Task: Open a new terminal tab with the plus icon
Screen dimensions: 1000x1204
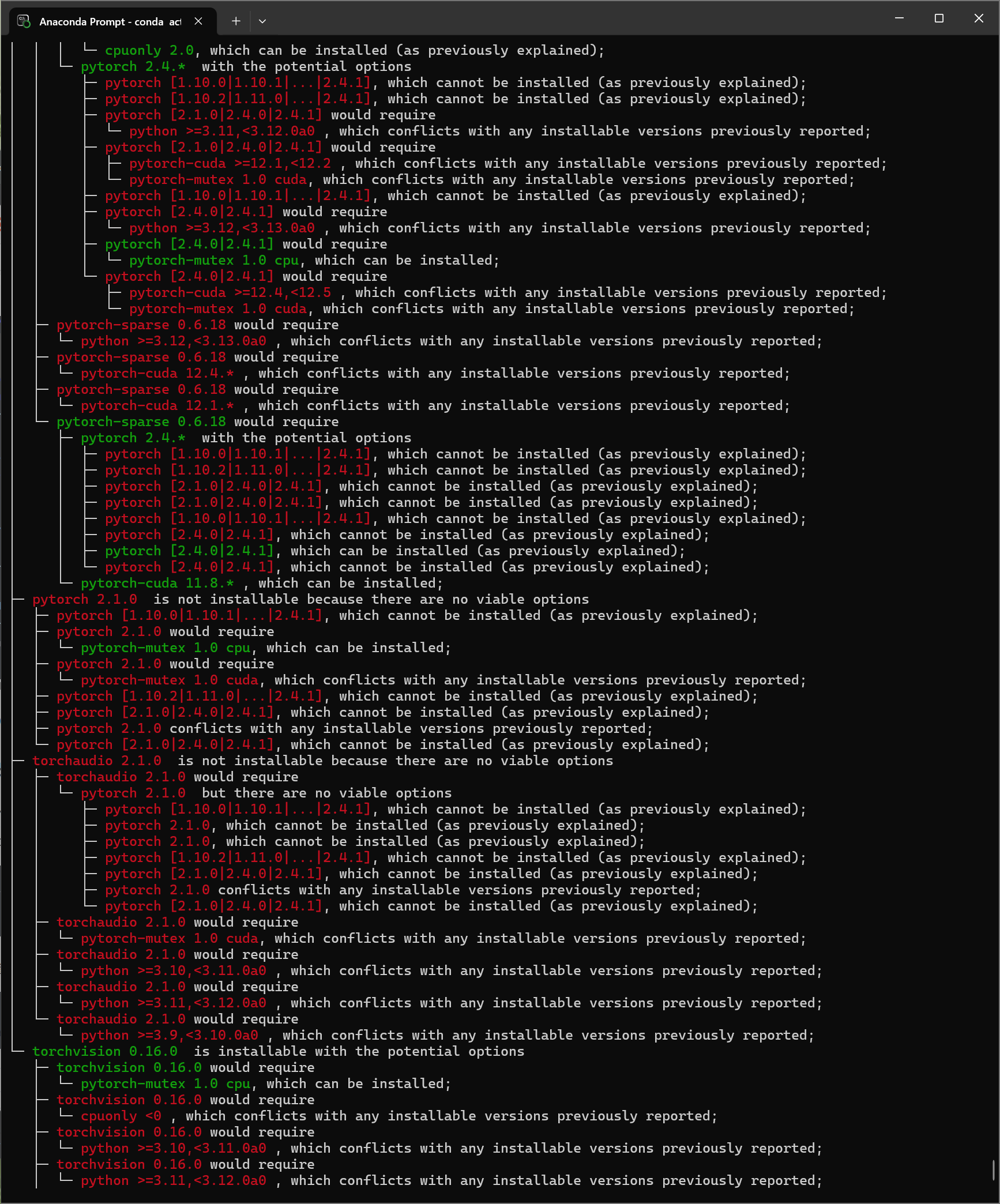Action: coord(235,21)
